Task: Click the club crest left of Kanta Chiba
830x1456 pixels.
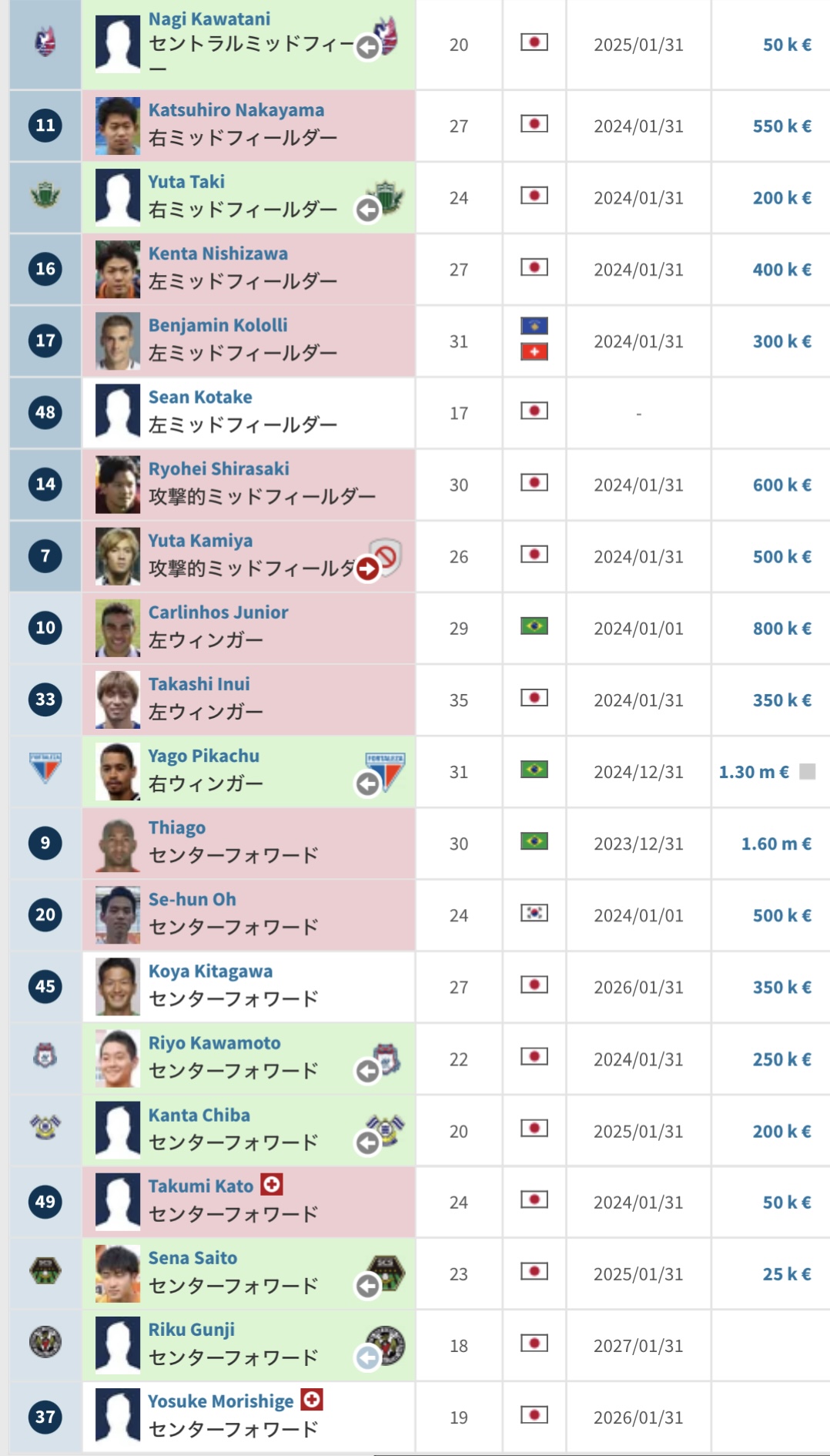Action: point(45,1127)
